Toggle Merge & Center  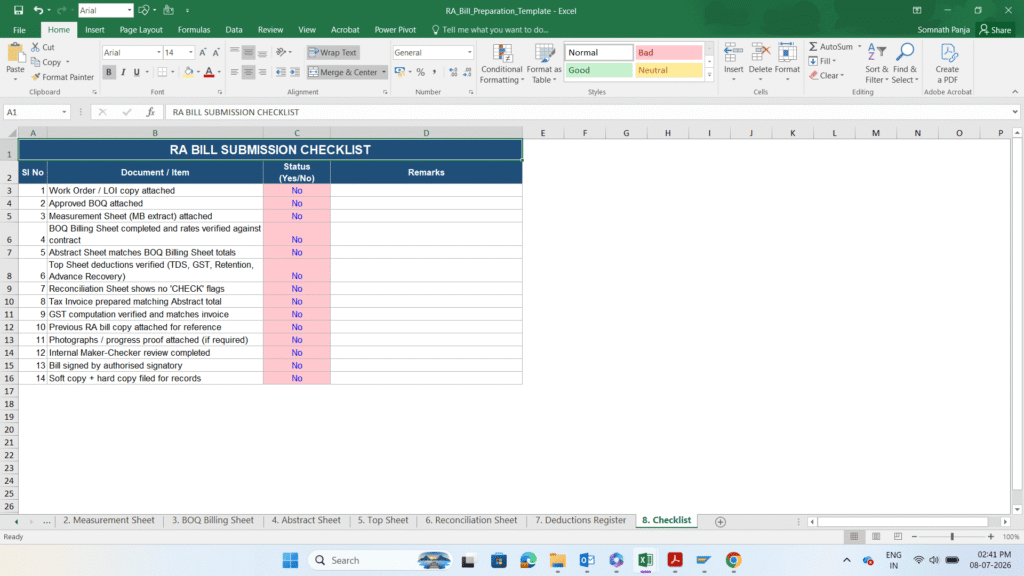point(342,72)
